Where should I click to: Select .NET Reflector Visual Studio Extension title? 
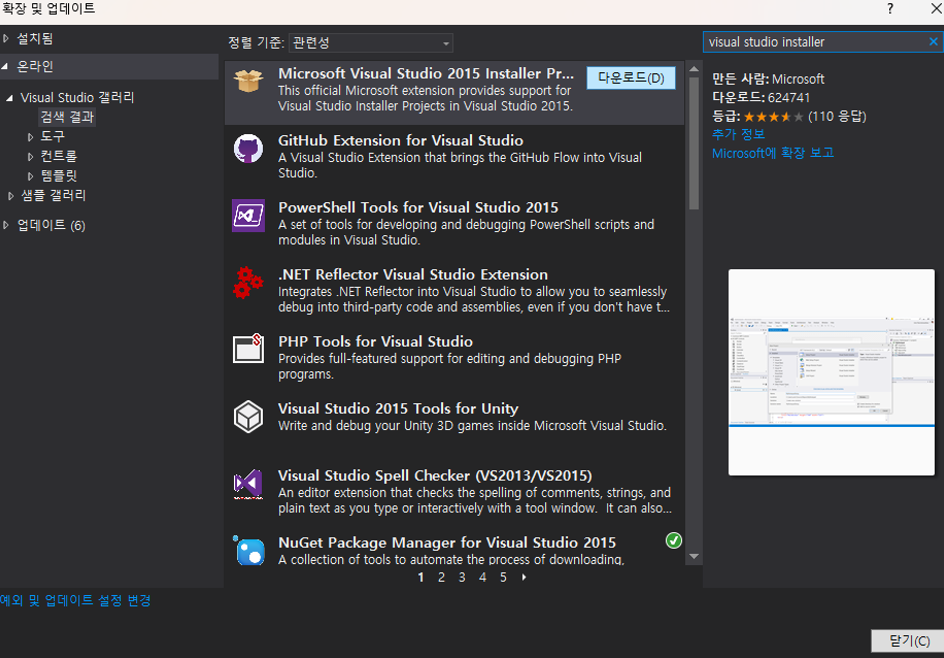tap(413, 275)
